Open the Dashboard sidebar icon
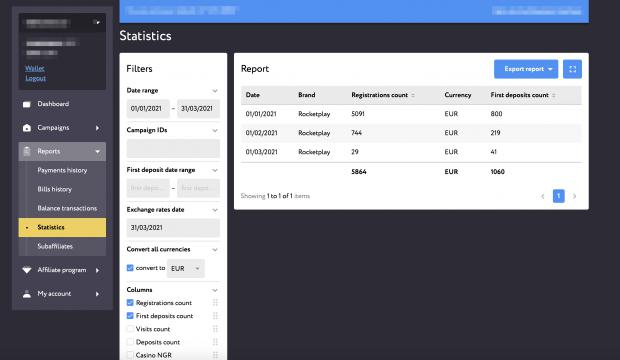Screen dimensions: 620x360 [27, 104]
